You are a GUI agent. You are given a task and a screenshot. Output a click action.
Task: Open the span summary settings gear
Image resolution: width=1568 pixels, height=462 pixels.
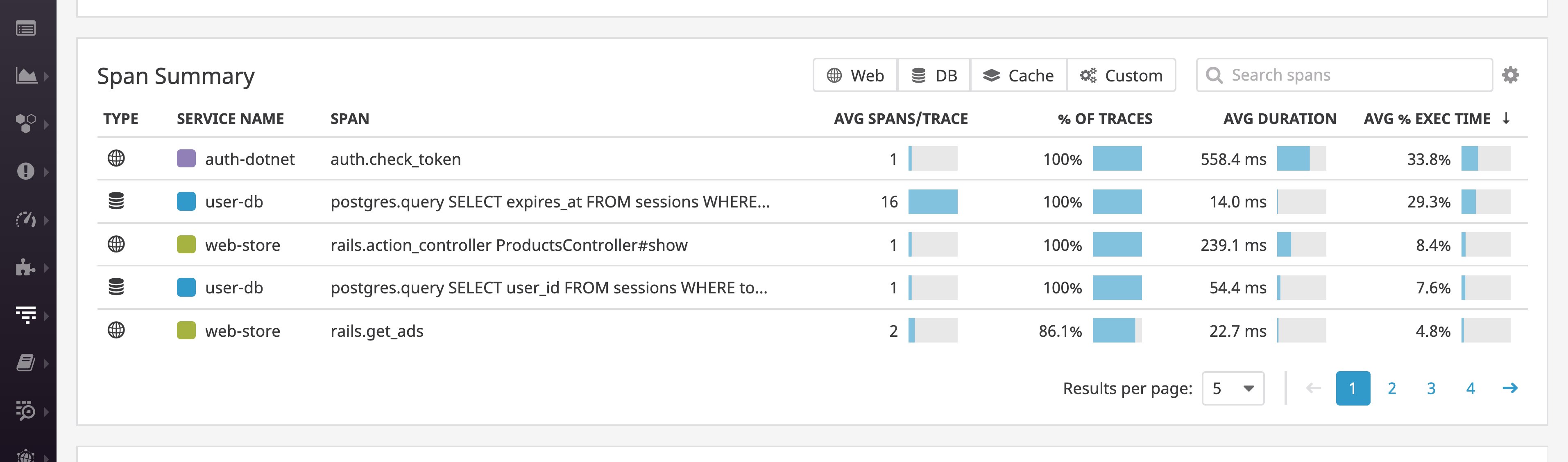point(1510,75)
